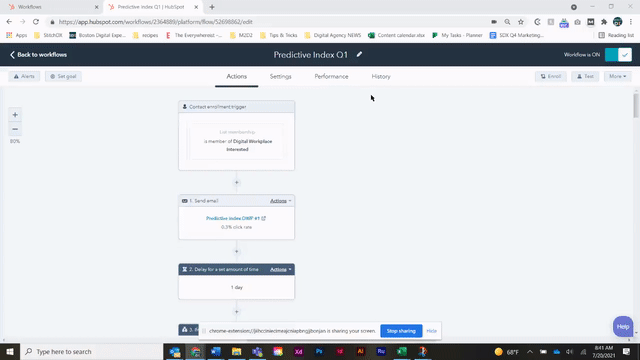This screenshot has height=360, width=640.
Task: Open the Chrome three-dot menu
Action: pyautogui.click(x=631, y=22)
